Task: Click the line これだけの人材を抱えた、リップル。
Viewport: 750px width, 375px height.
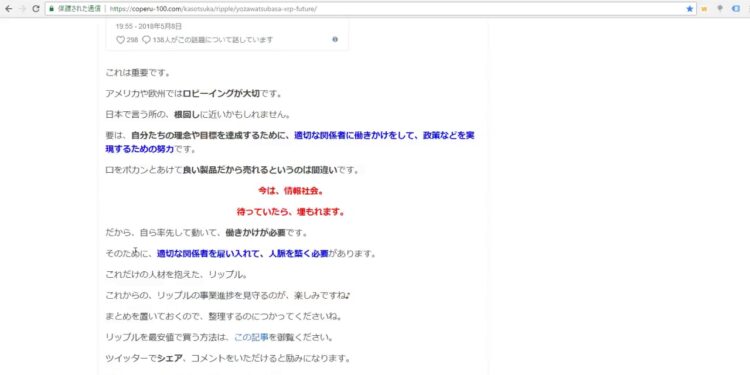Action: 176,275
